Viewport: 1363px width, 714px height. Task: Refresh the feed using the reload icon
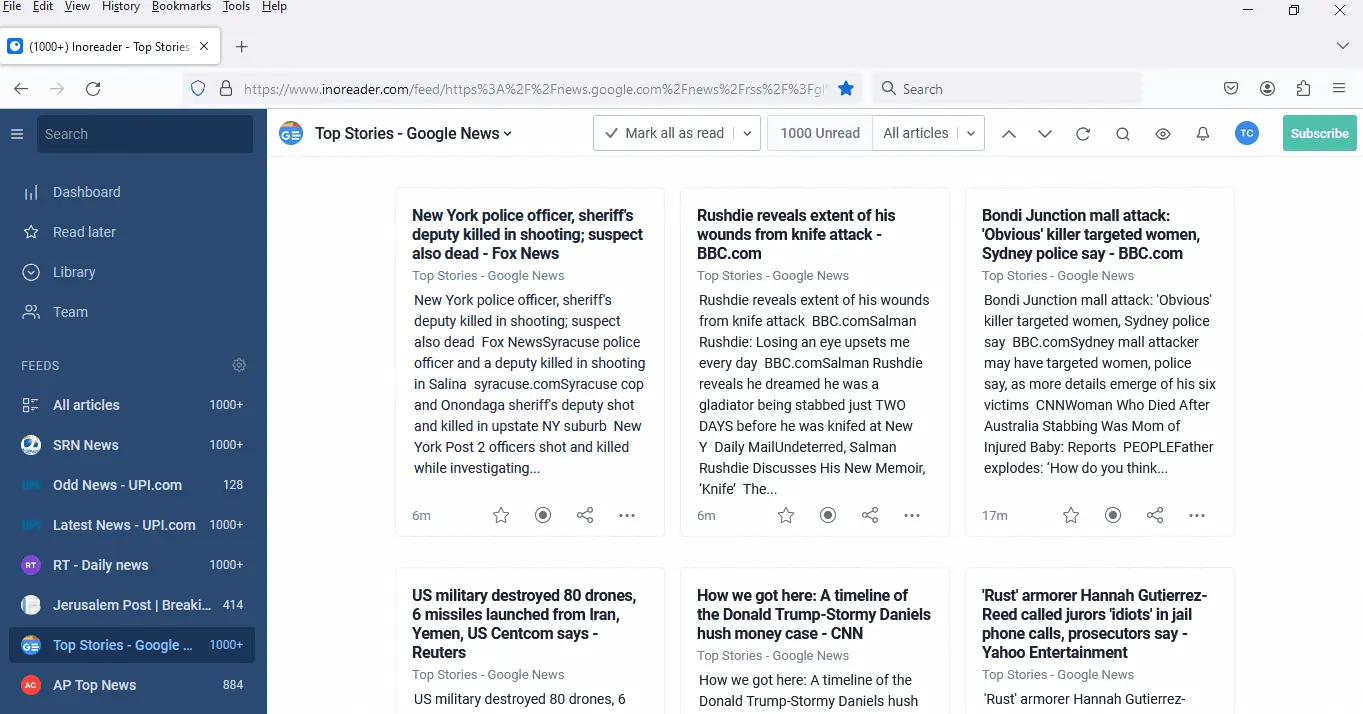(x=1083, y=134)
